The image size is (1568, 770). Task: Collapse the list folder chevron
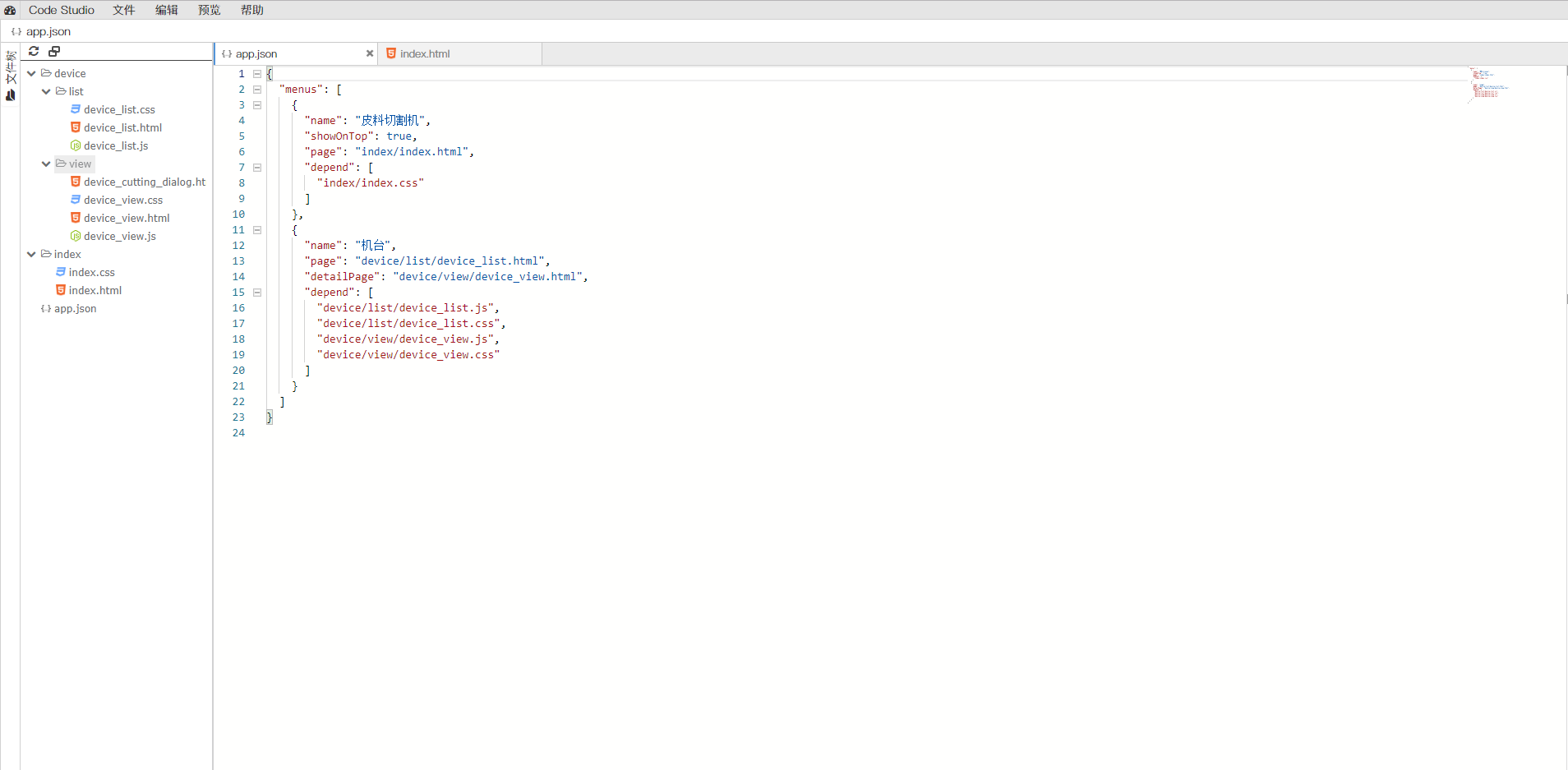46,91
